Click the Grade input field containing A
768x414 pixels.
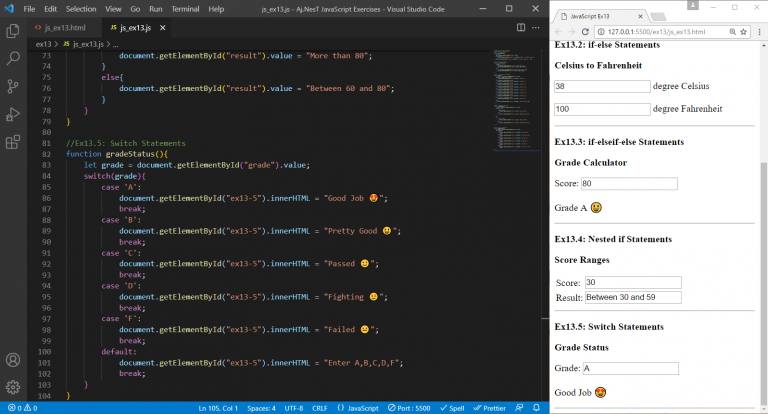[630, 368]
